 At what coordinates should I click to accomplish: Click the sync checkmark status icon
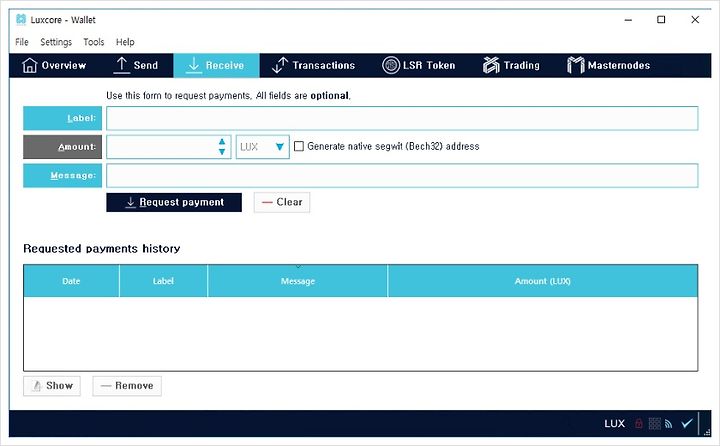(687, 423)
